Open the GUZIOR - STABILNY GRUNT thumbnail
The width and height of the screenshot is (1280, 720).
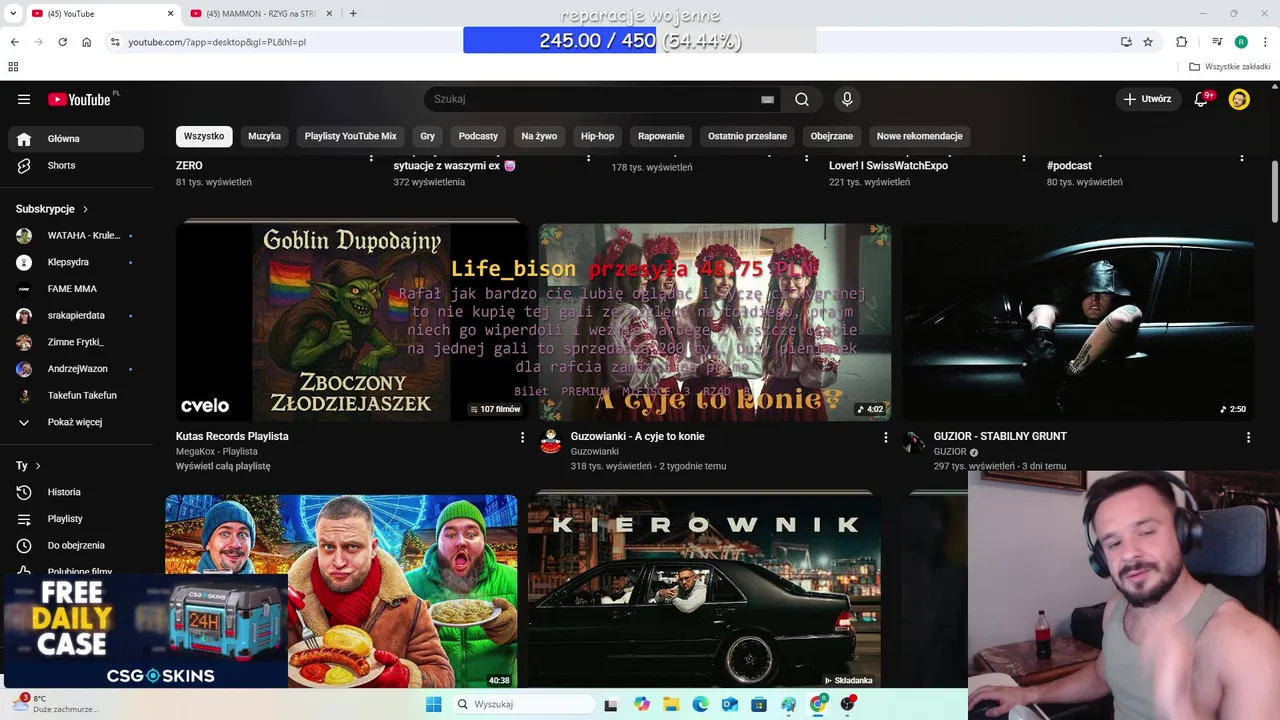coord(1078,322)
